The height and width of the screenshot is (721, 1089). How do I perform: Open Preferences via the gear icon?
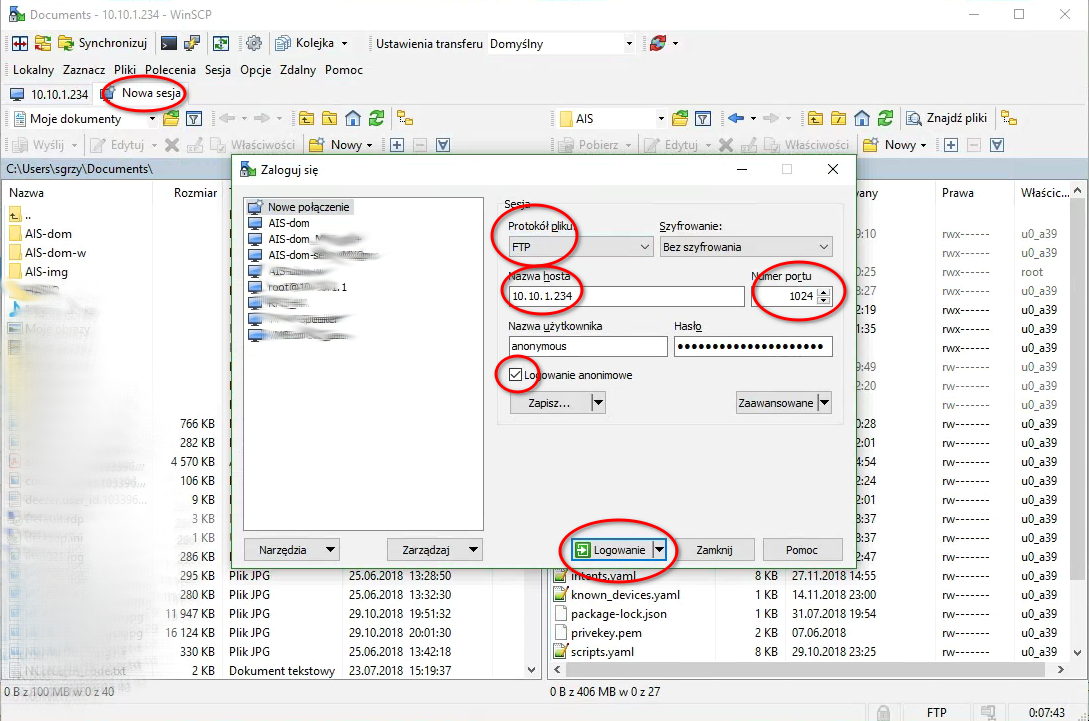pyautogui.click(x=254, y=43)
